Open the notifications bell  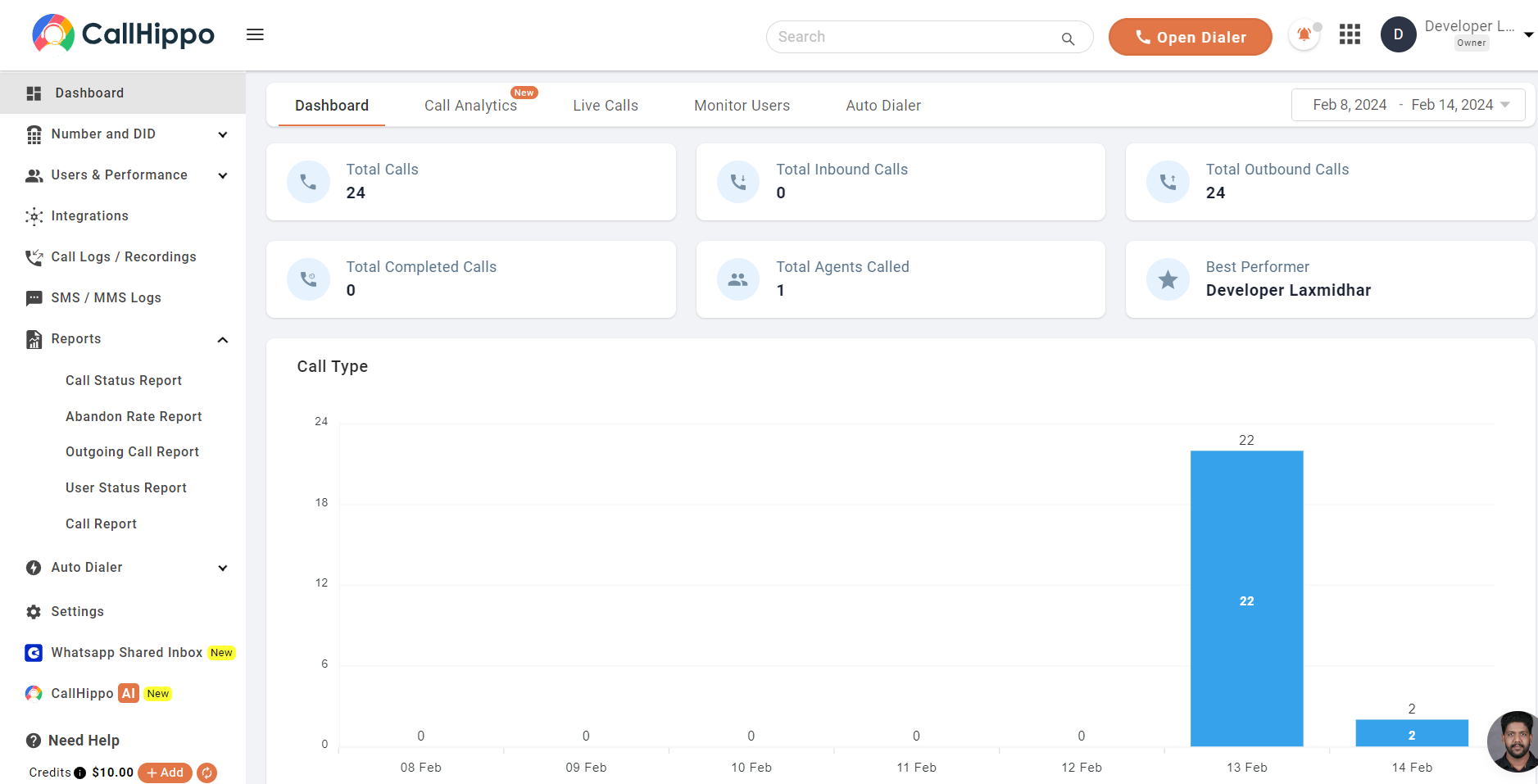click(1304, 34)
